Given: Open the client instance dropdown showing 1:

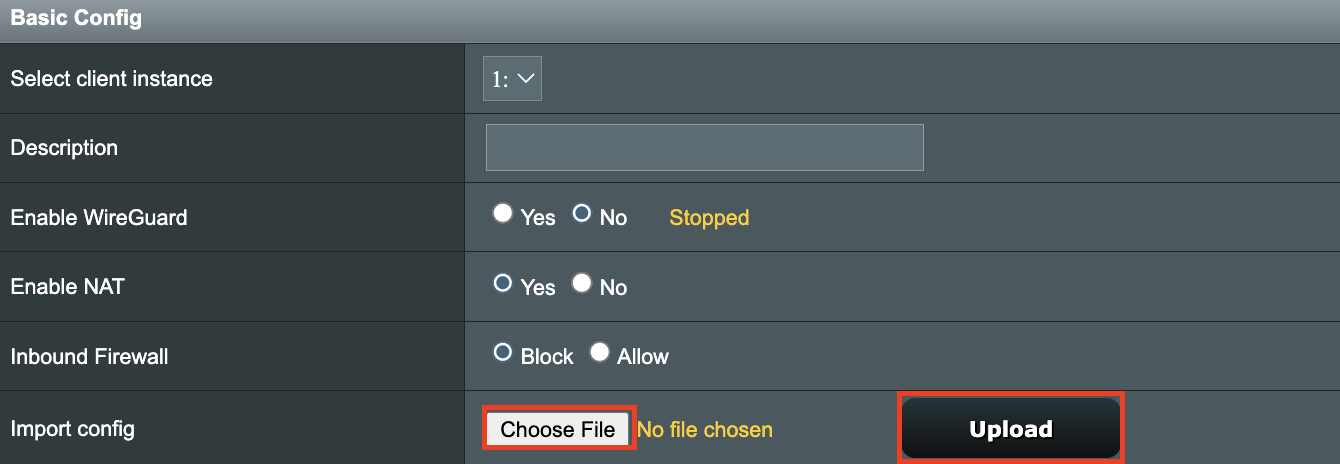Looking at the screenshot, I should [x=512, y=78].
